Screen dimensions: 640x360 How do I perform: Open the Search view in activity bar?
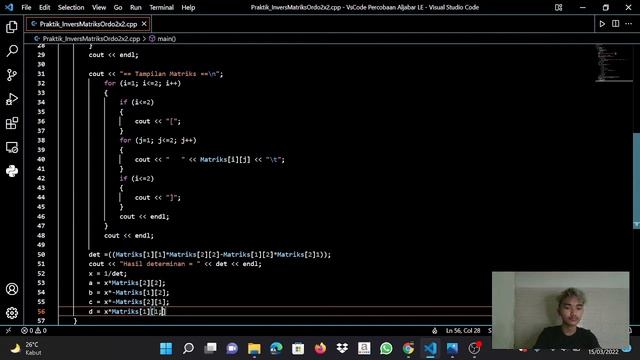[12, 51]
